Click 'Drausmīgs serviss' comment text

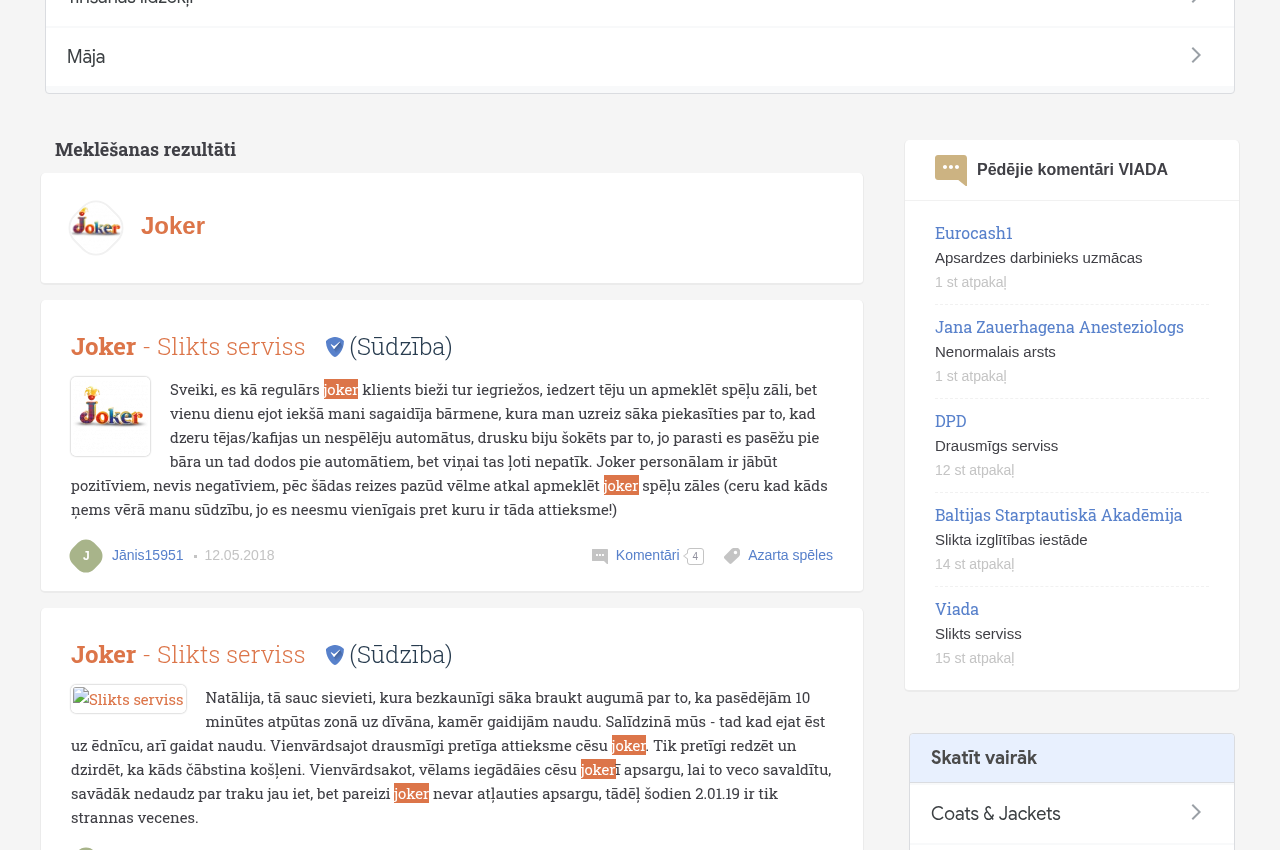(x=996, y=446)
